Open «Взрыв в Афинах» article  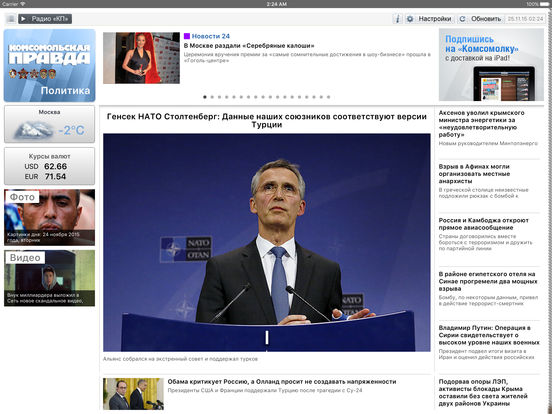pyautogui.click(x=474, y=174)
